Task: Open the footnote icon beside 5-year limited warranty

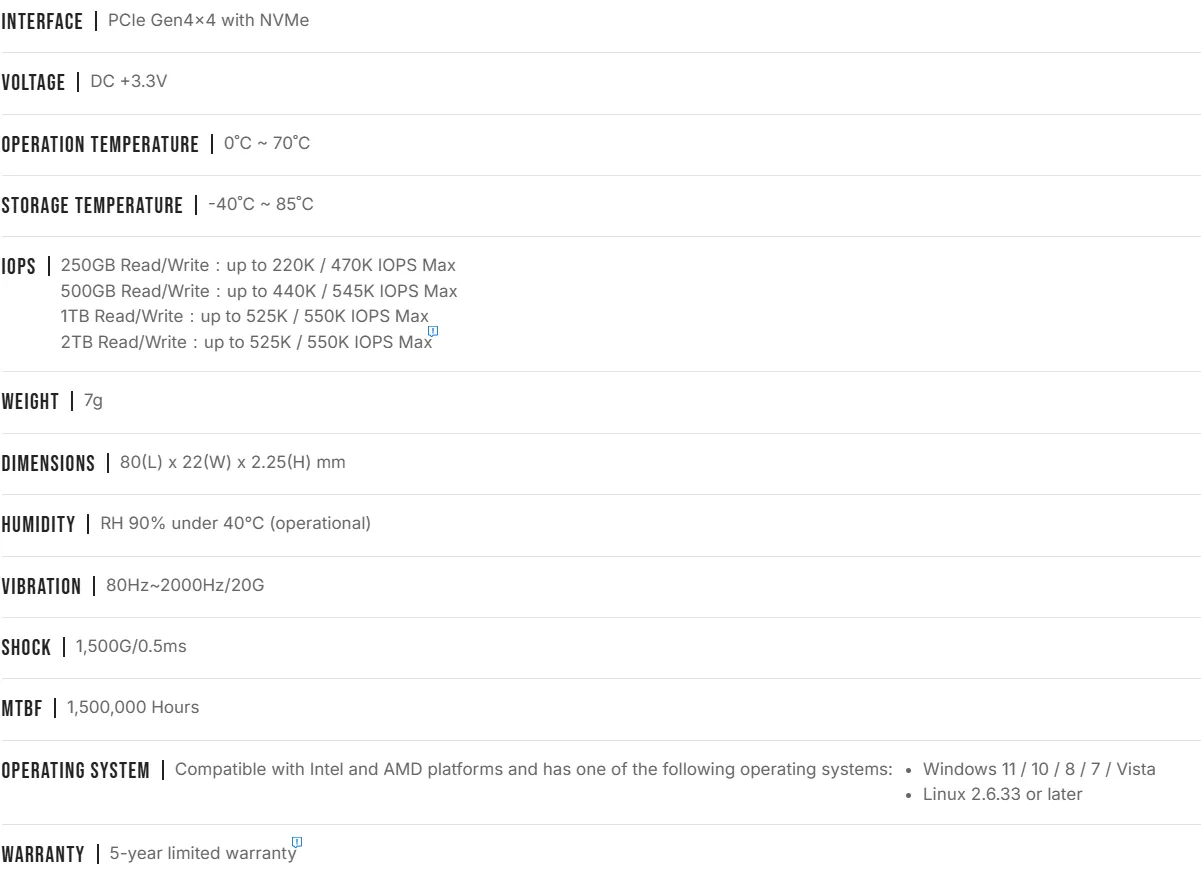Action: point(298,843)
